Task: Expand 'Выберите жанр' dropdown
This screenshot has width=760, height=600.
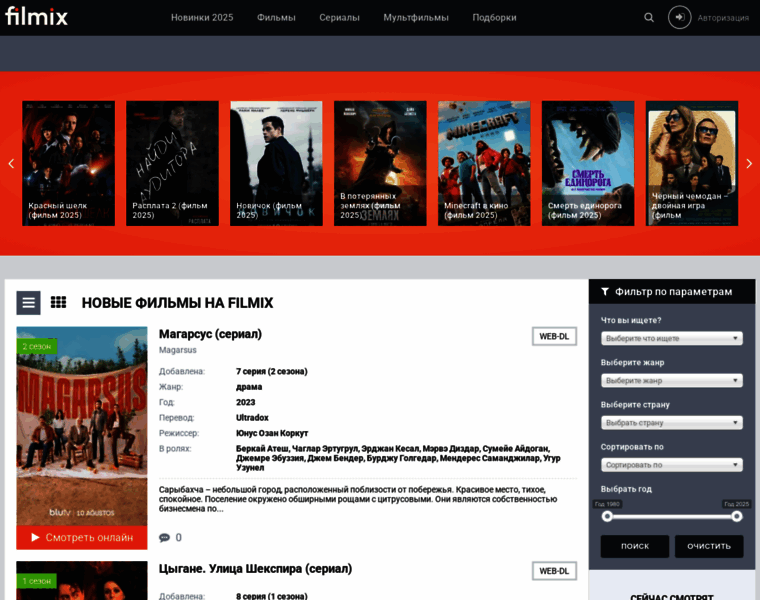Action: [672, 380]
